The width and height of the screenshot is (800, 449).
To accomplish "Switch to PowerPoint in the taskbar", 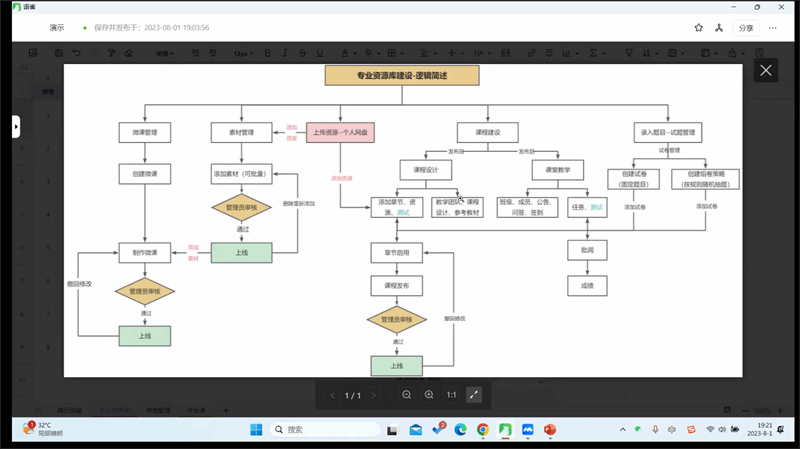I will click(x=549, y=430).
